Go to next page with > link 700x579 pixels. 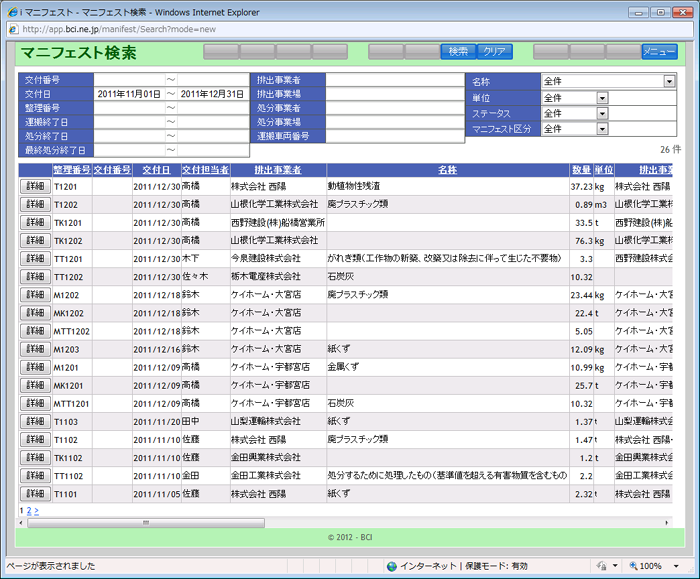click(x=36, y=510)
